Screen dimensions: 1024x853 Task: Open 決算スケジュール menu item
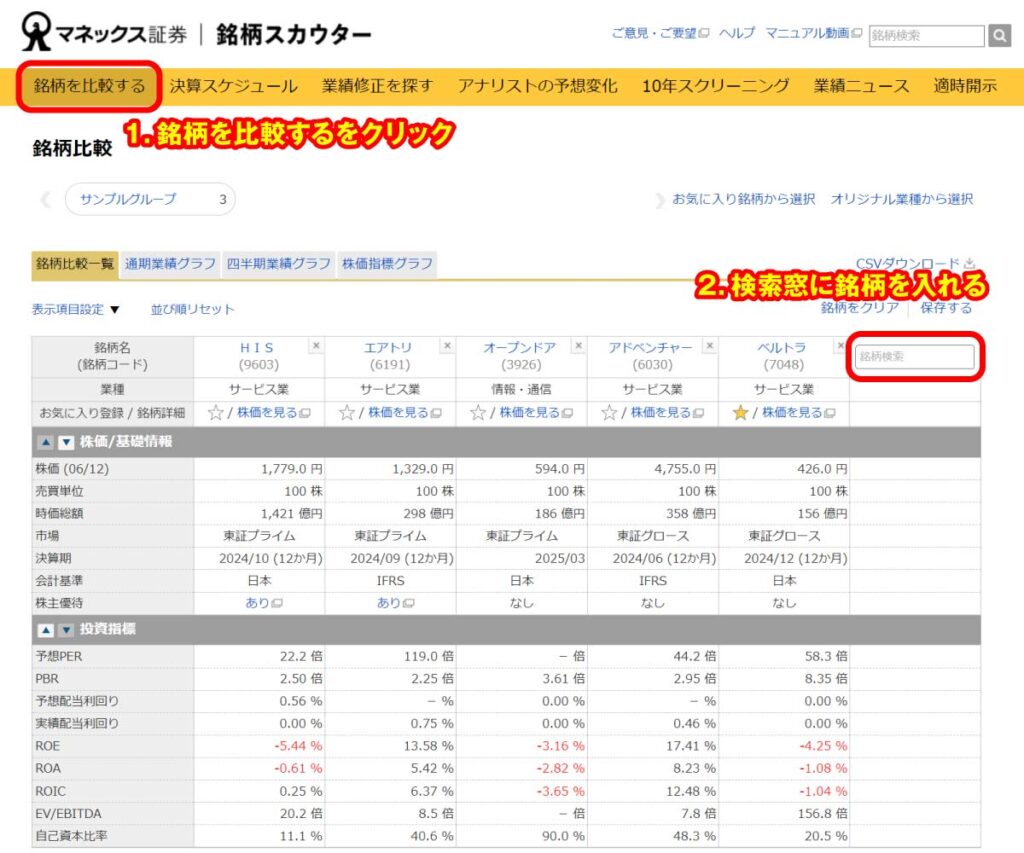233,86
